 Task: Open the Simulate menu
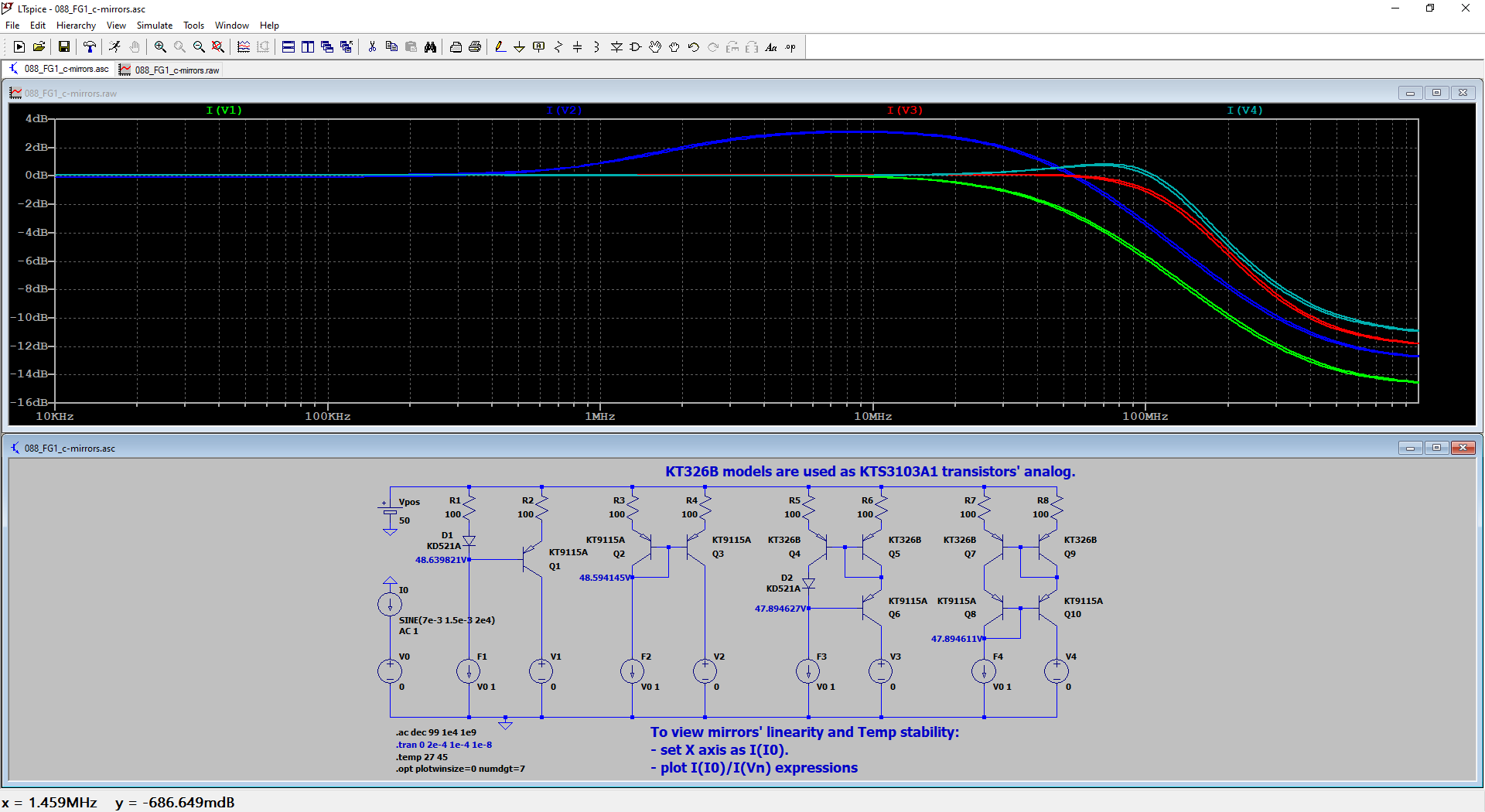pyautogui.click(x=155, y=26)
